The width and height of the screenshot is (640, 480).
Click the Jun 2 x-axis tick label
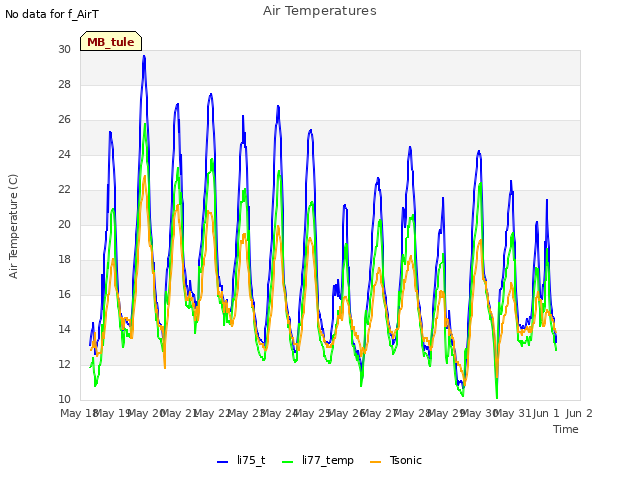tap(579, 413)
